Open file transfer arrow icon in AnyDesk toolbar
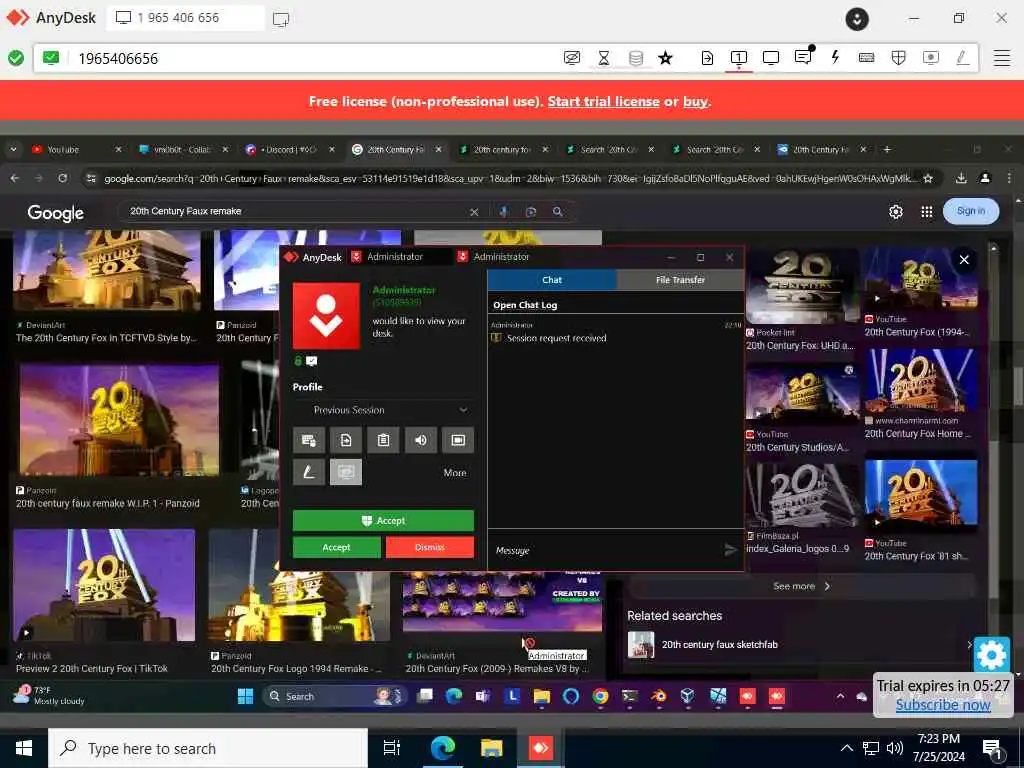 [707, 58]
